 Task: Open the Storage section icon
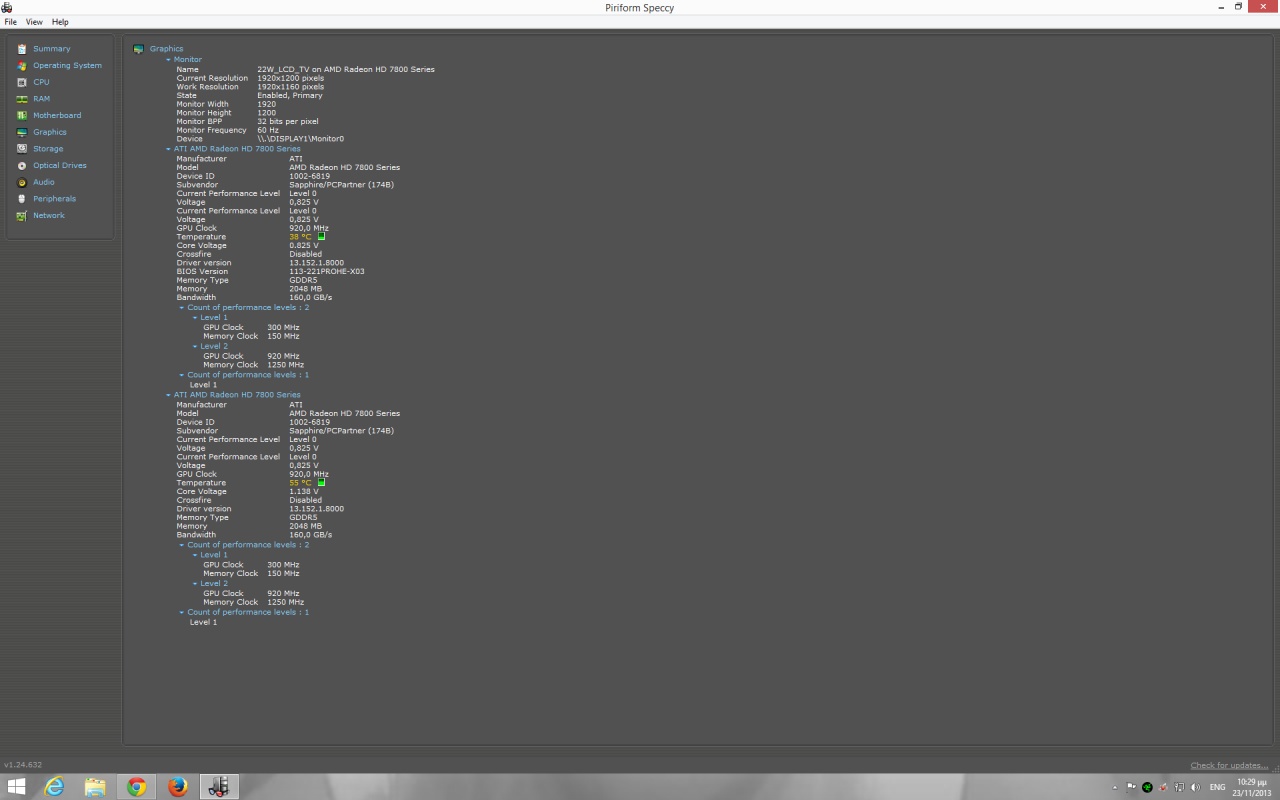22,149
